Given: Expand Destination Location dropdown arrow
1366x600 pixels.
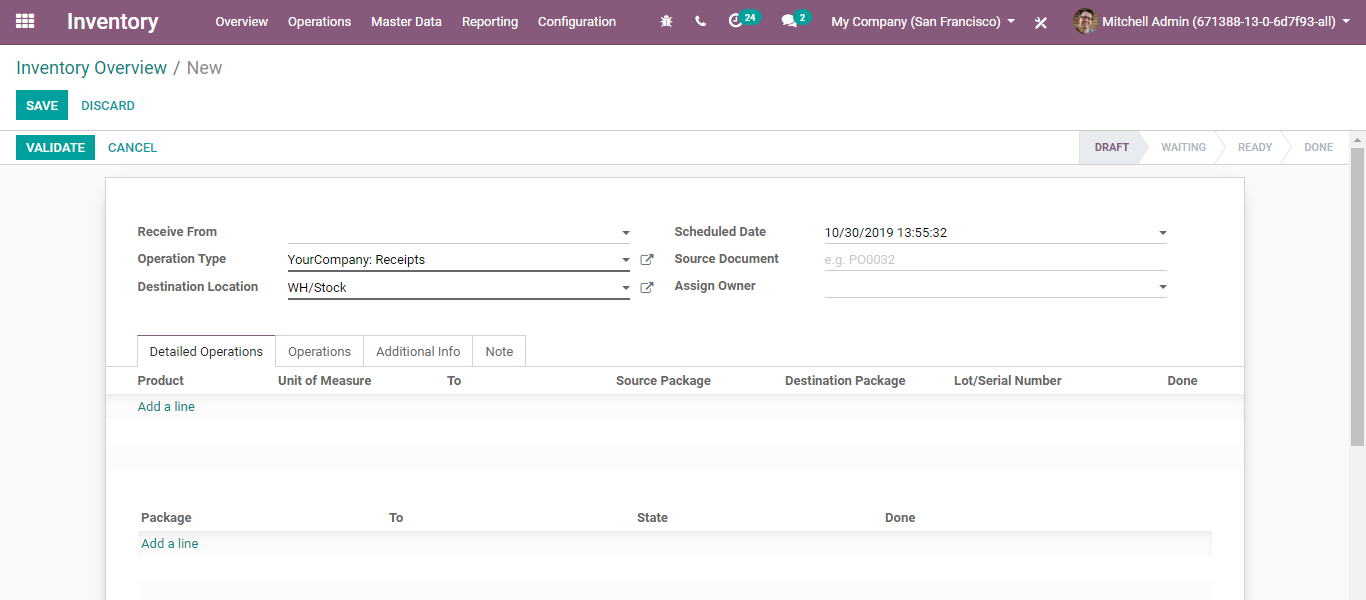Looking at the screenshot, I should (626, 288).
